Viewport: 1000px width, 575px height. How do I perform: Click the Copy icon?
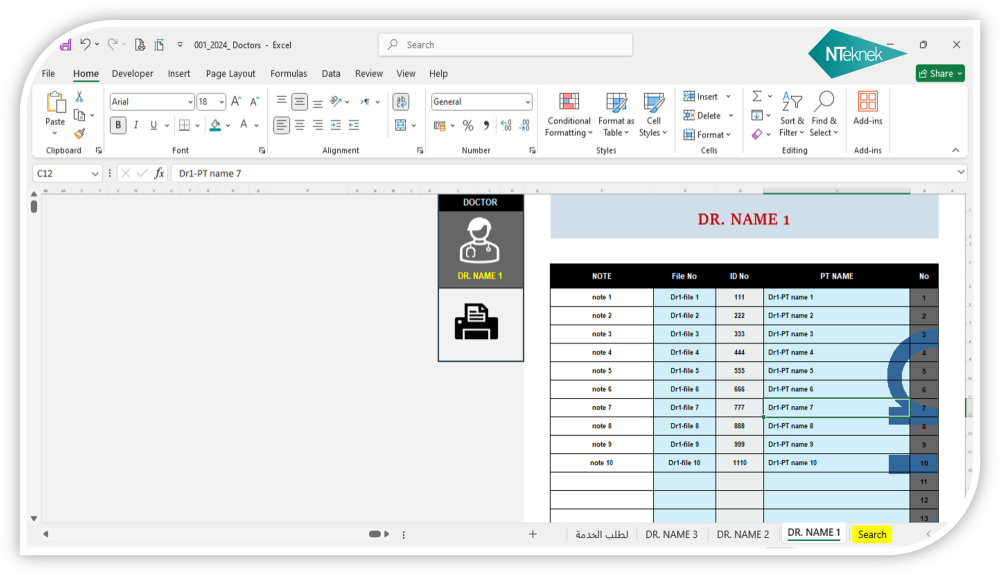coord(80,115)
